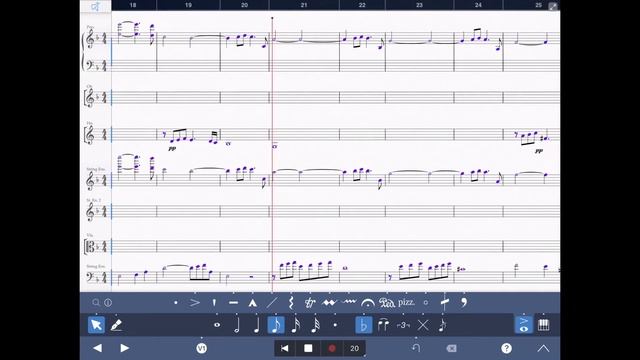The height and width of the screenshot is (360, 640).
Task: Jump to measure 22 in ruler
Action: pos(362,5)
